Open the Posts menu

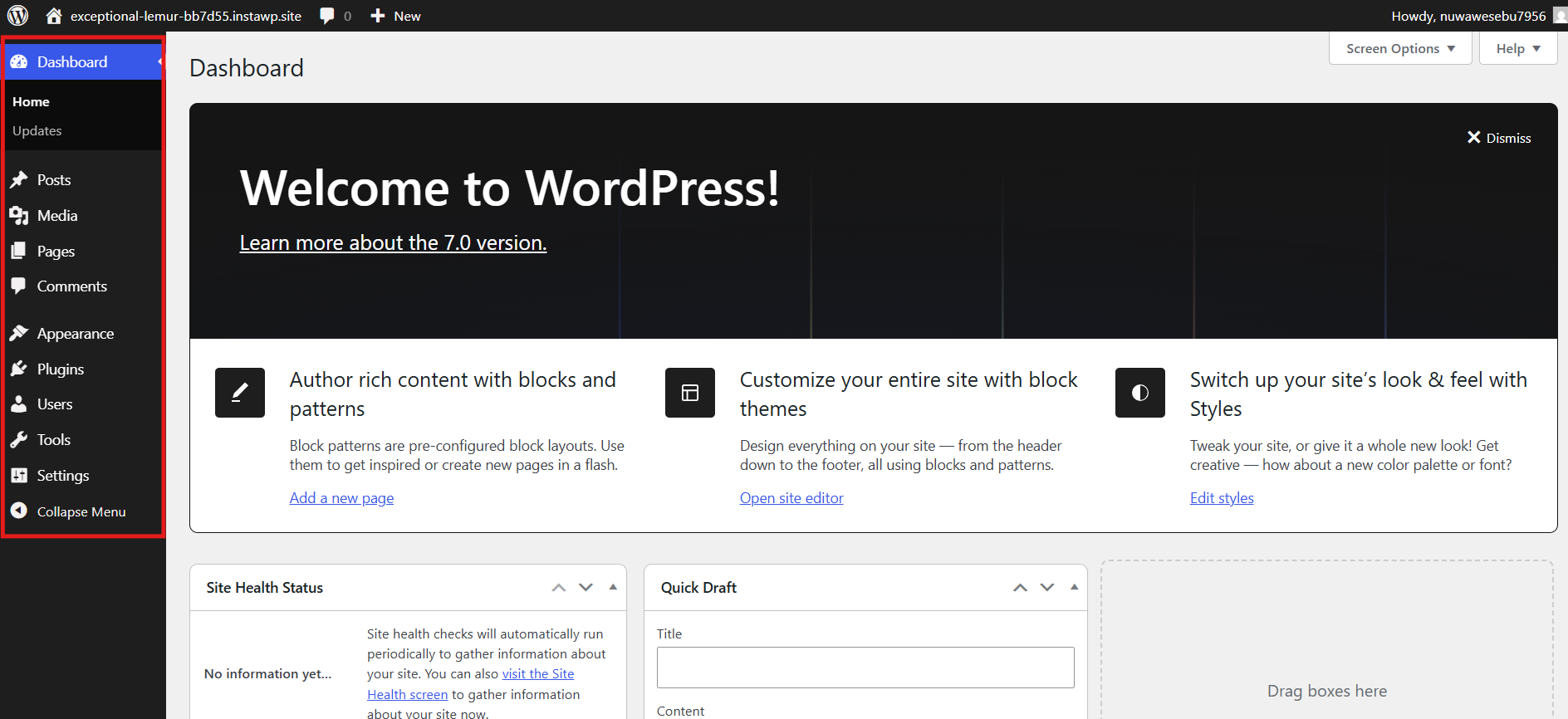click(x=54, y=180)
